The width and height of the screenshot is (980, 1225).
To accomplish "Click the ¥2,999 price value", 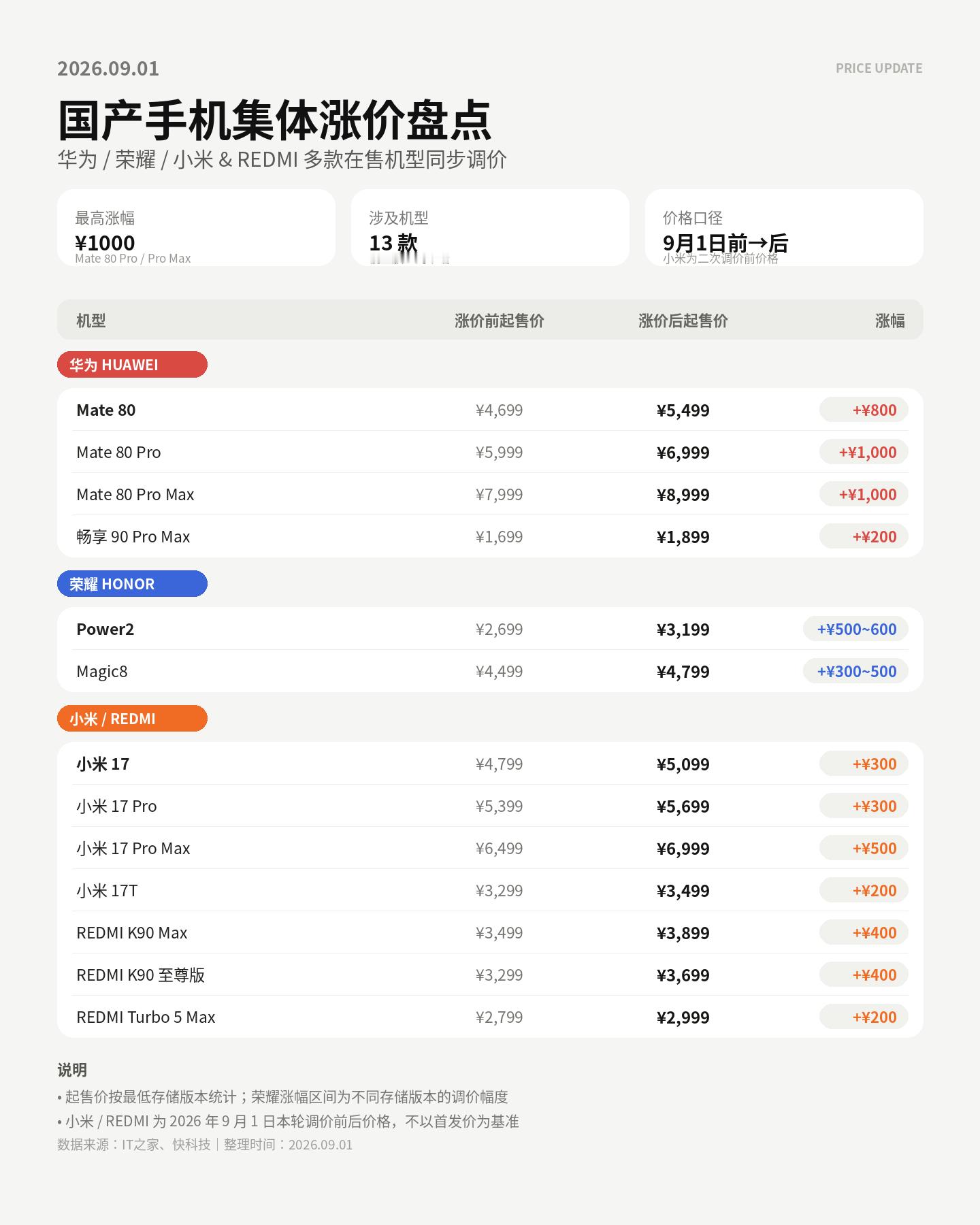I will click(683, 1017).
